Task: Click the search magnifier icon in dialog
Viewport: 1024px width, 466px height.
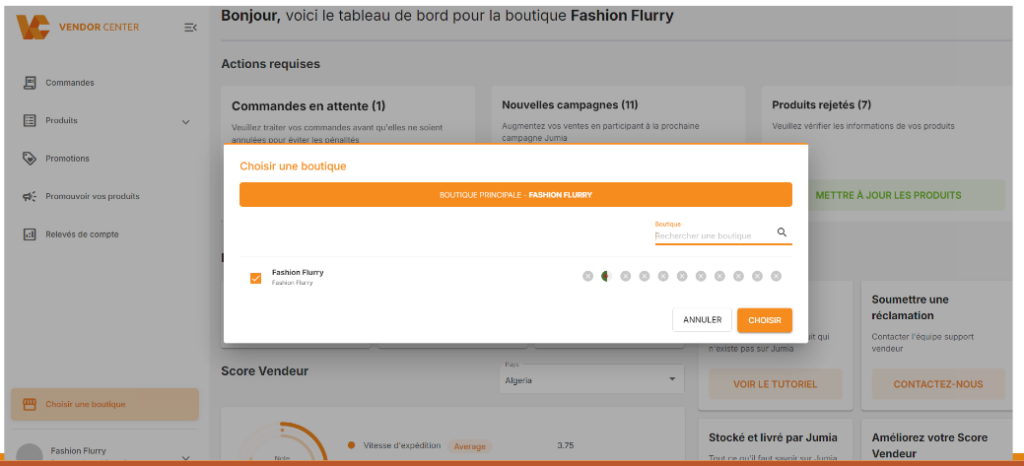Action: tap(782, 232)
